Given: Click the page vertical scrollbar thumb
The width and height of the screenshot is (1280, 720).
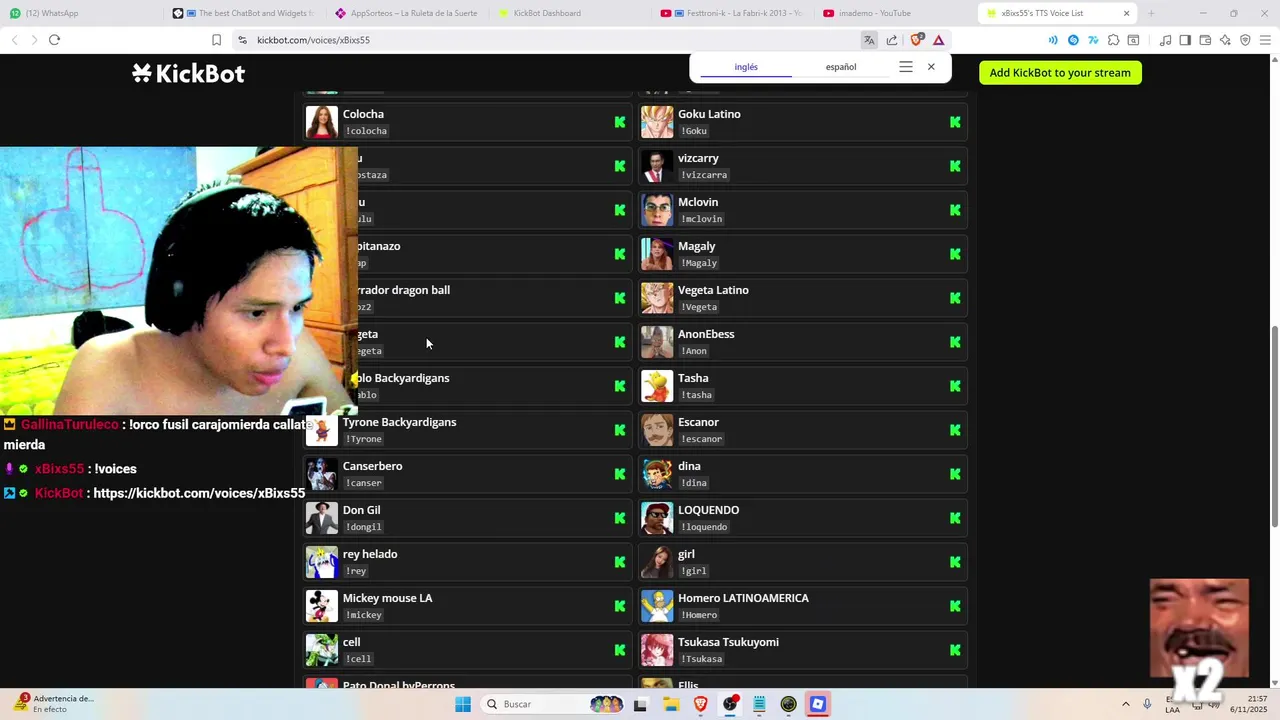Looking at the screenshot, I should click(1274, 427).
